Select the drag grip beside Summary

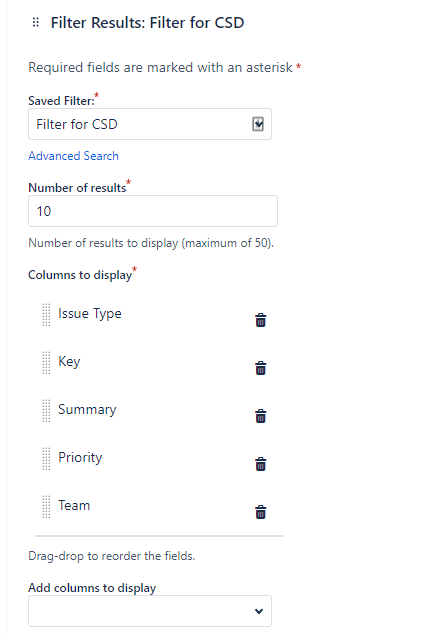(x=46, y=411)
